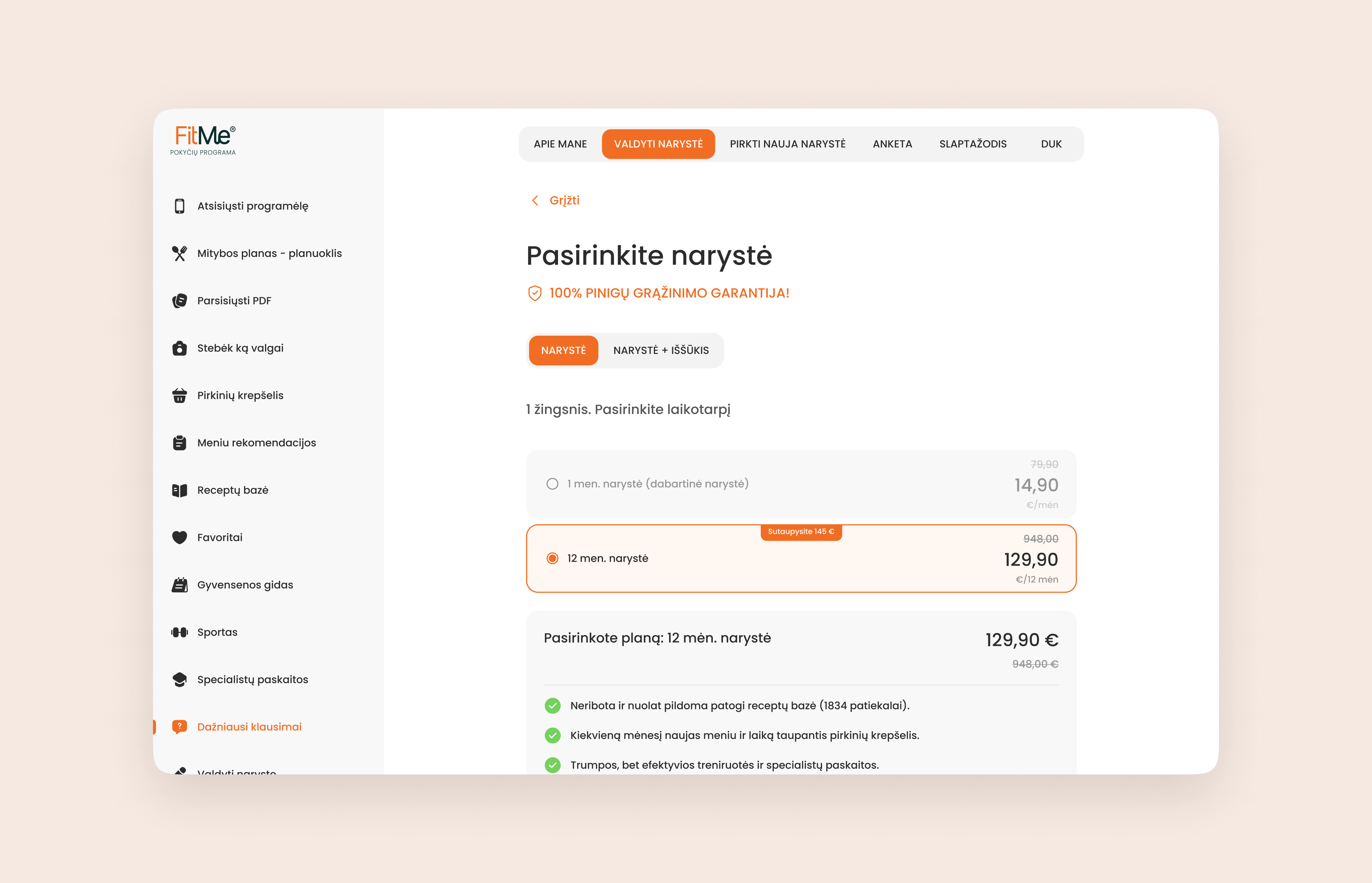Screen dimensions: 1372x883
Task: Click the graduation cap Specialistų paskaitos icon
Action: (x=180, y=680)
